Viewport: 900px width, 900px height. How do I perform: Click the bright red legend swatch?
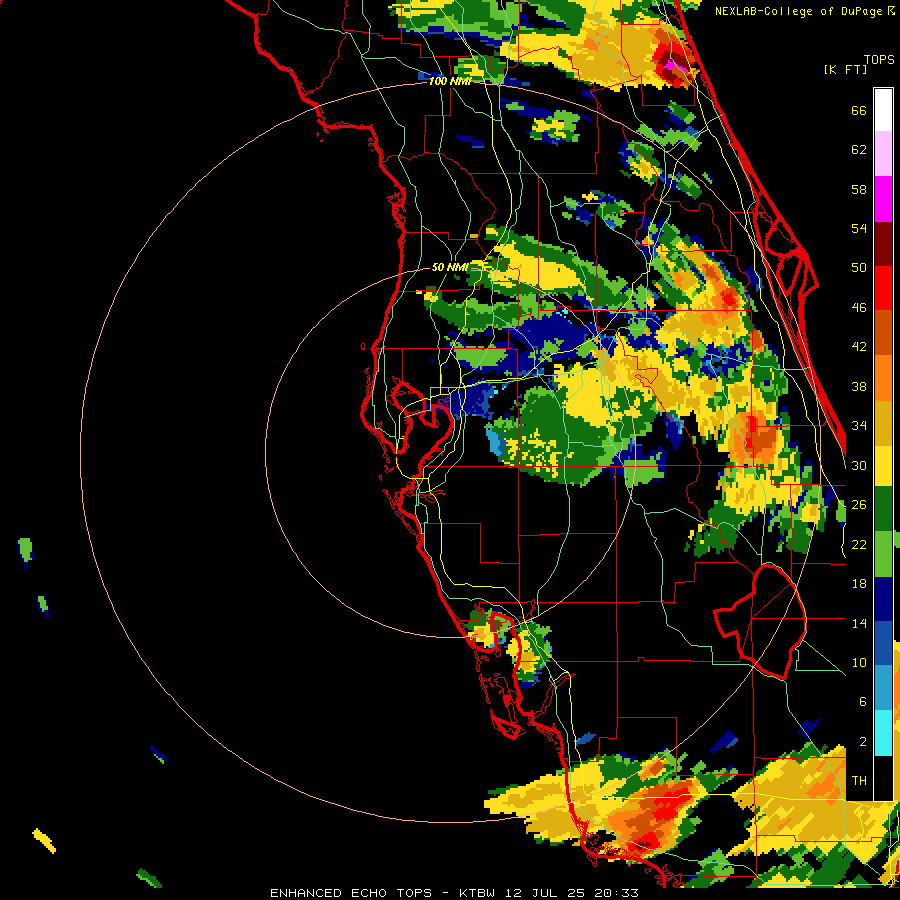point(883,289)
